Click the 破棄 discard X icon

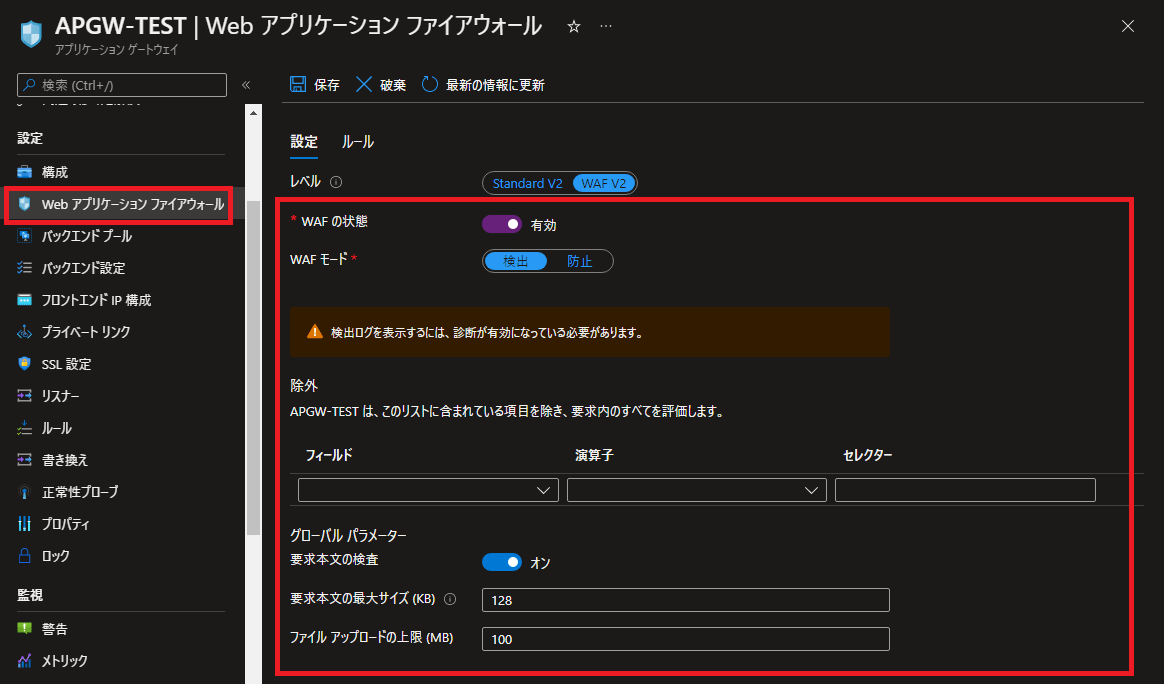364,84
